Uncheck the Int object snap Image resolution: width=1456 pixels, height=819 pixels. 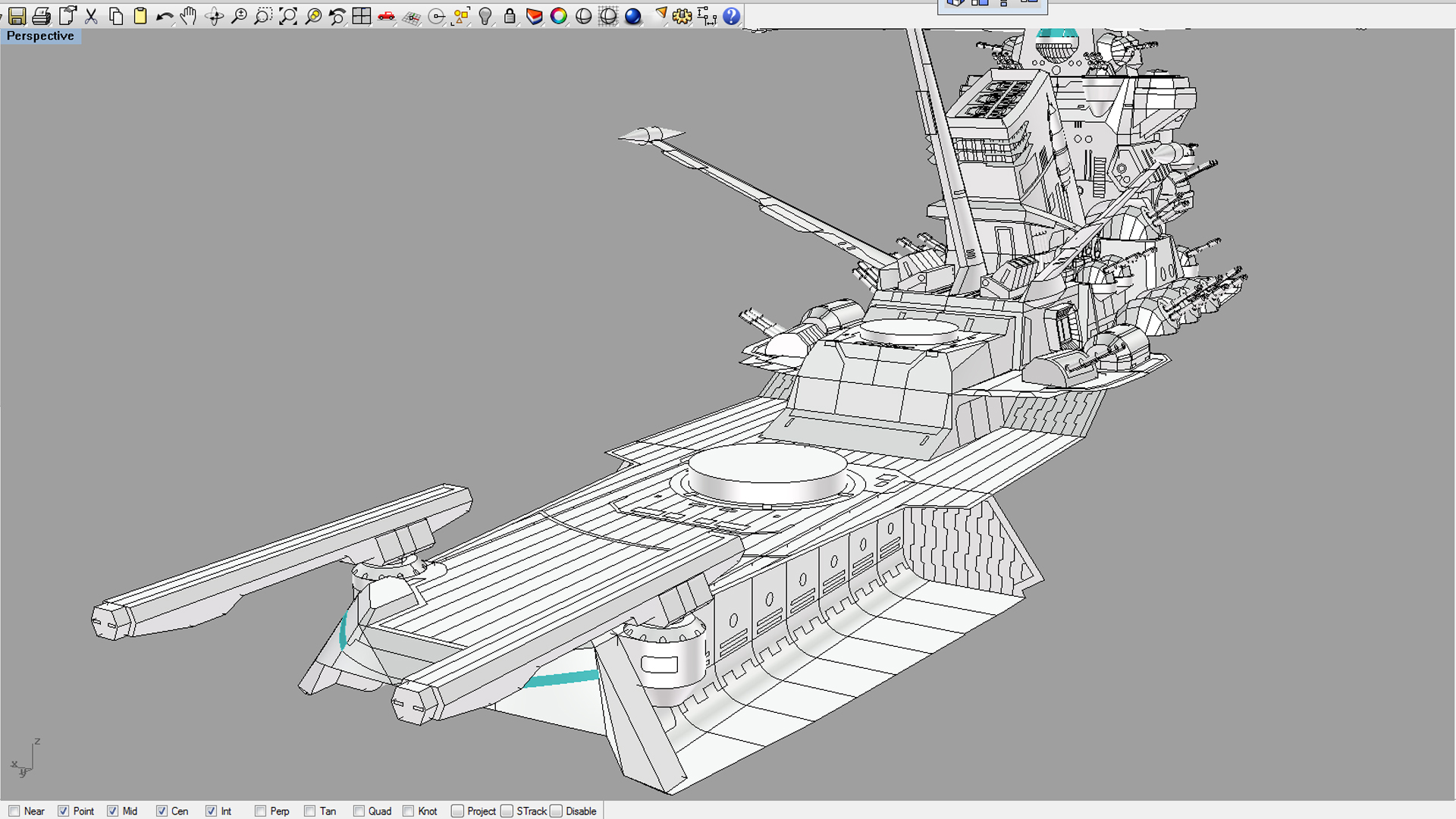[212, 811]
